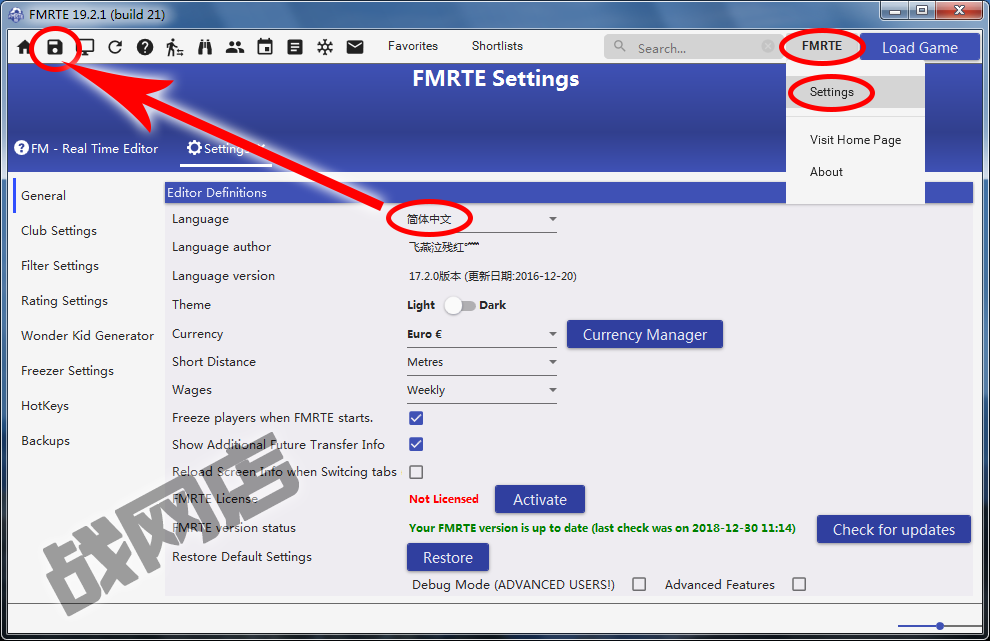Enable Debug Mode (ADVANCED USERS!) checkbox
The image size is (990, 641).
click(639, 584)
